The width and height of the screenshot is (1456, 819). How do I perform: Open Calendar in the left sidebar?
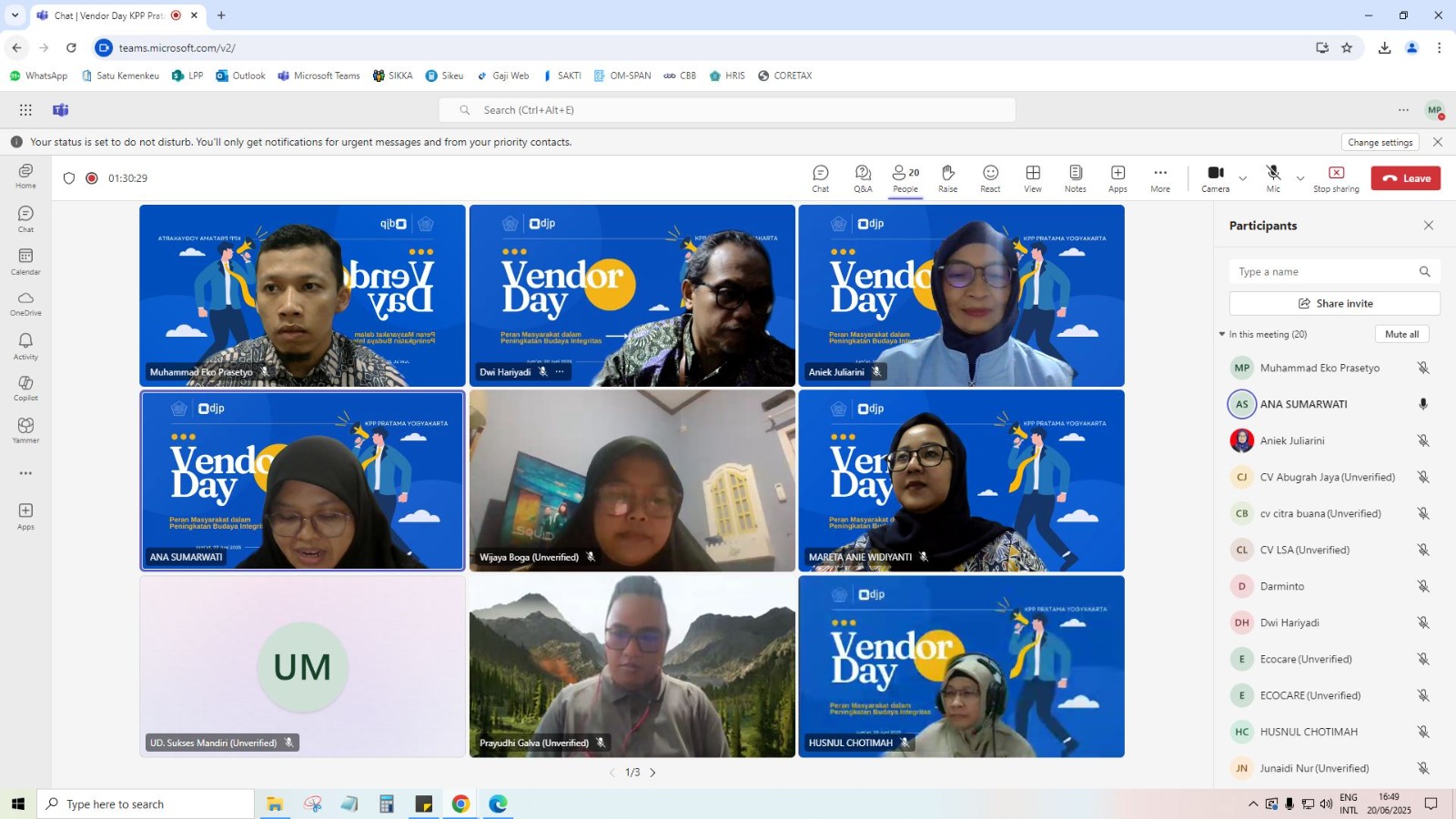pyautogui.click(x=25, y=261)
